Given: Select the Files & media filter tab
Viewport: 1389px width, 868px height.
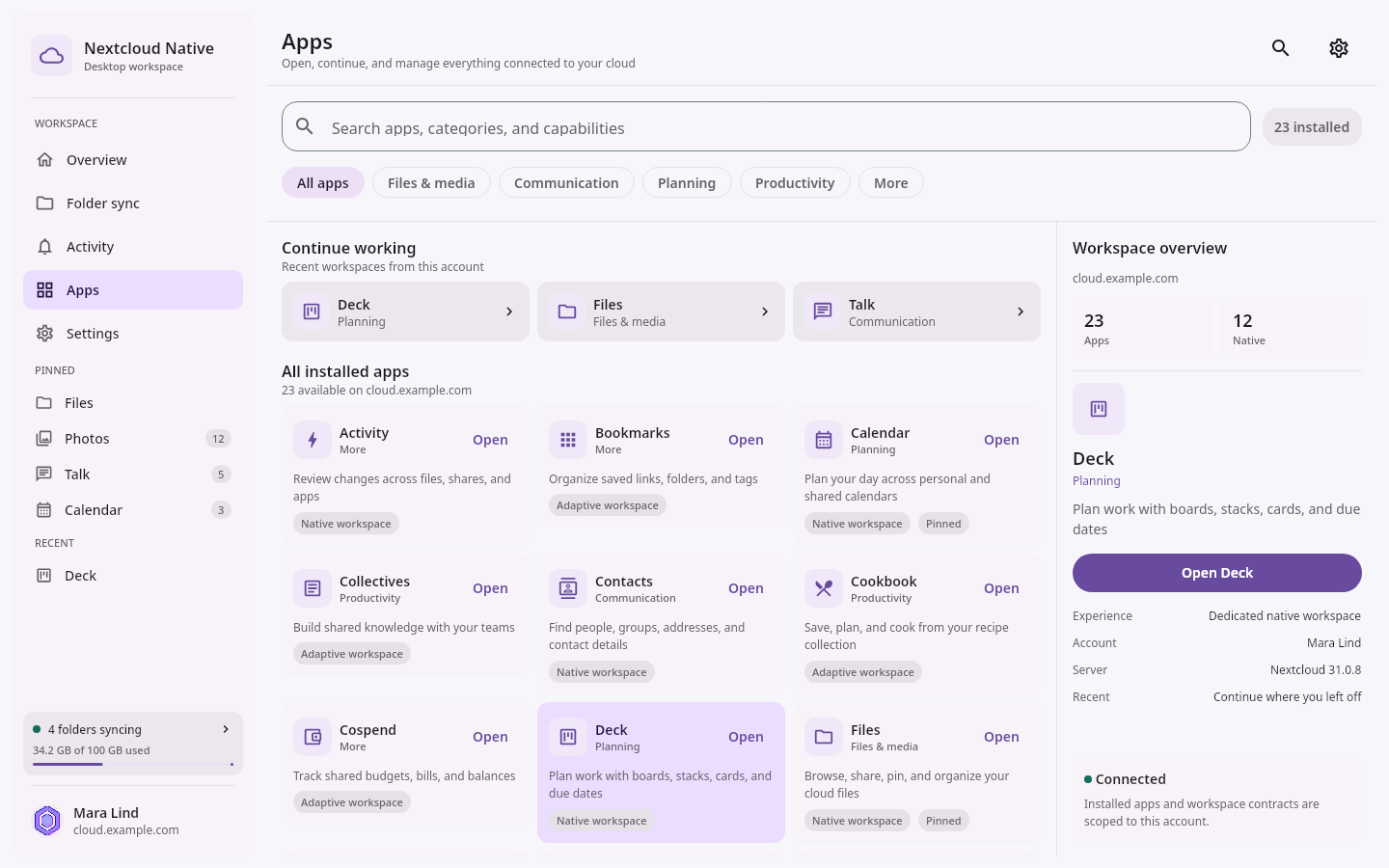Looking at the screenshot, I should (431, 183).
